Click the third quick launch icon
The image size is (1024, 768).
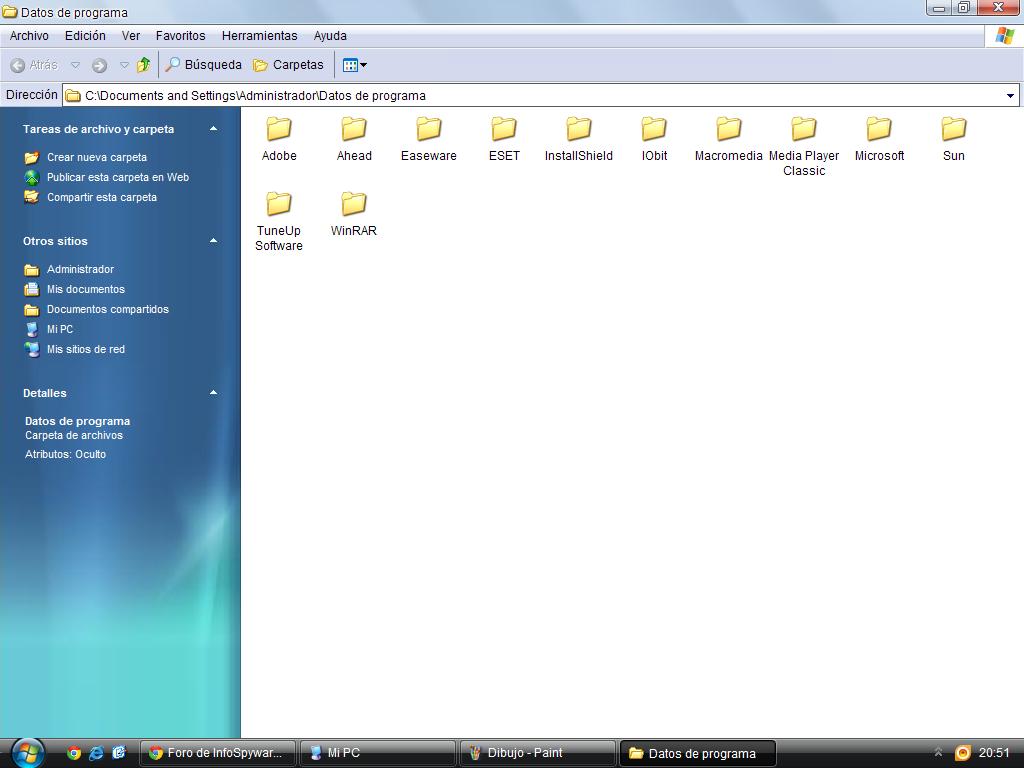coord(118,753)
